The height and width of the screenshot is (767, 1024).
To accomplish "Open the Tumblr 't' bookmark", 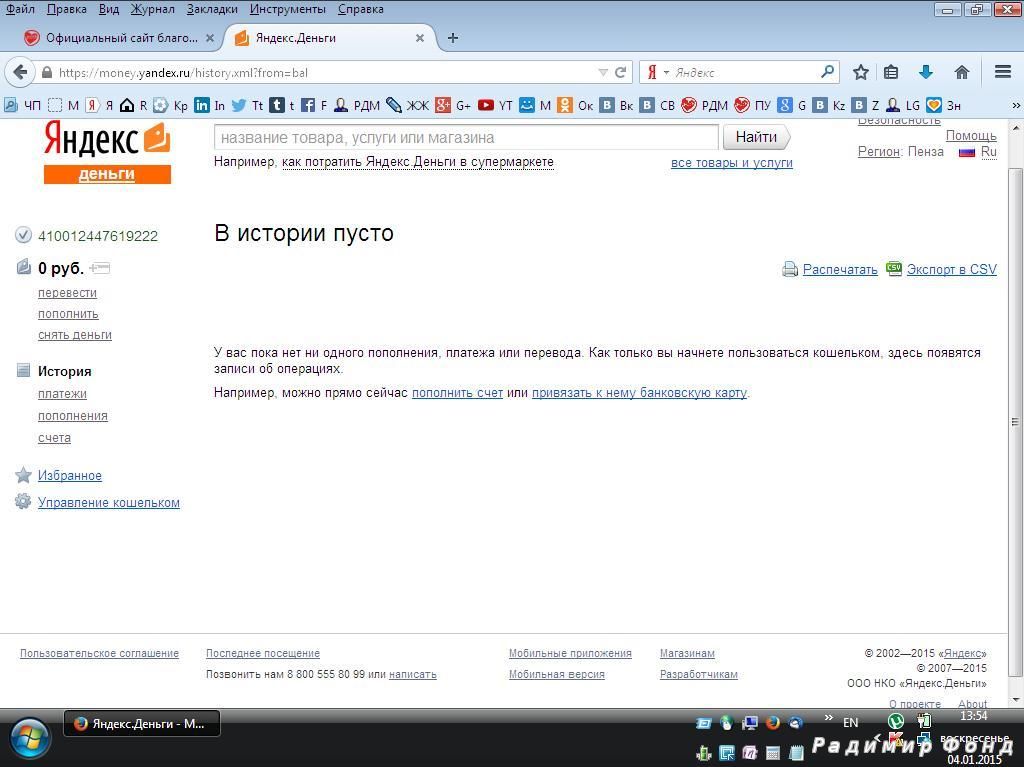I will (282, 105).
